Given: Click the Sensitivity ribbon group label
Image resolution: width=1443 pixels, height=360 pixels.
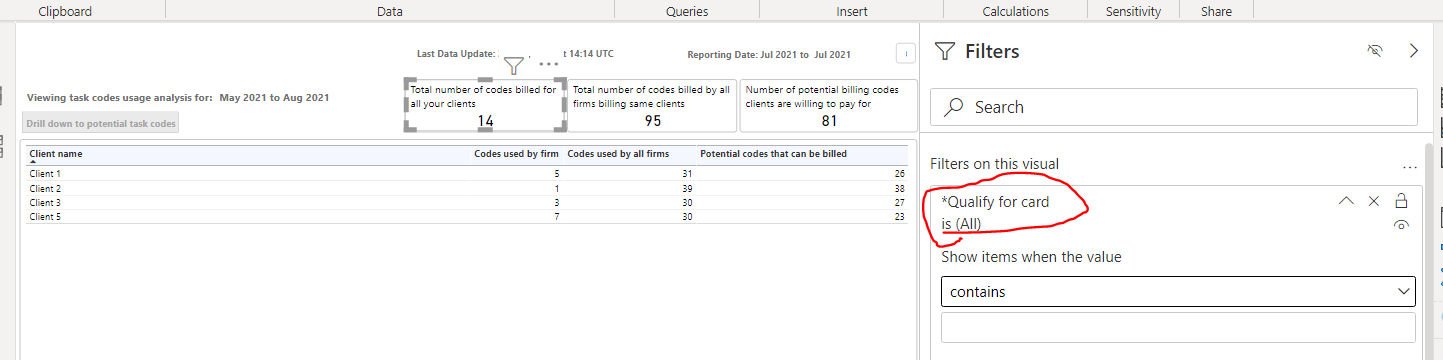Looking at the screenshot, I should tap(1133, 11).
